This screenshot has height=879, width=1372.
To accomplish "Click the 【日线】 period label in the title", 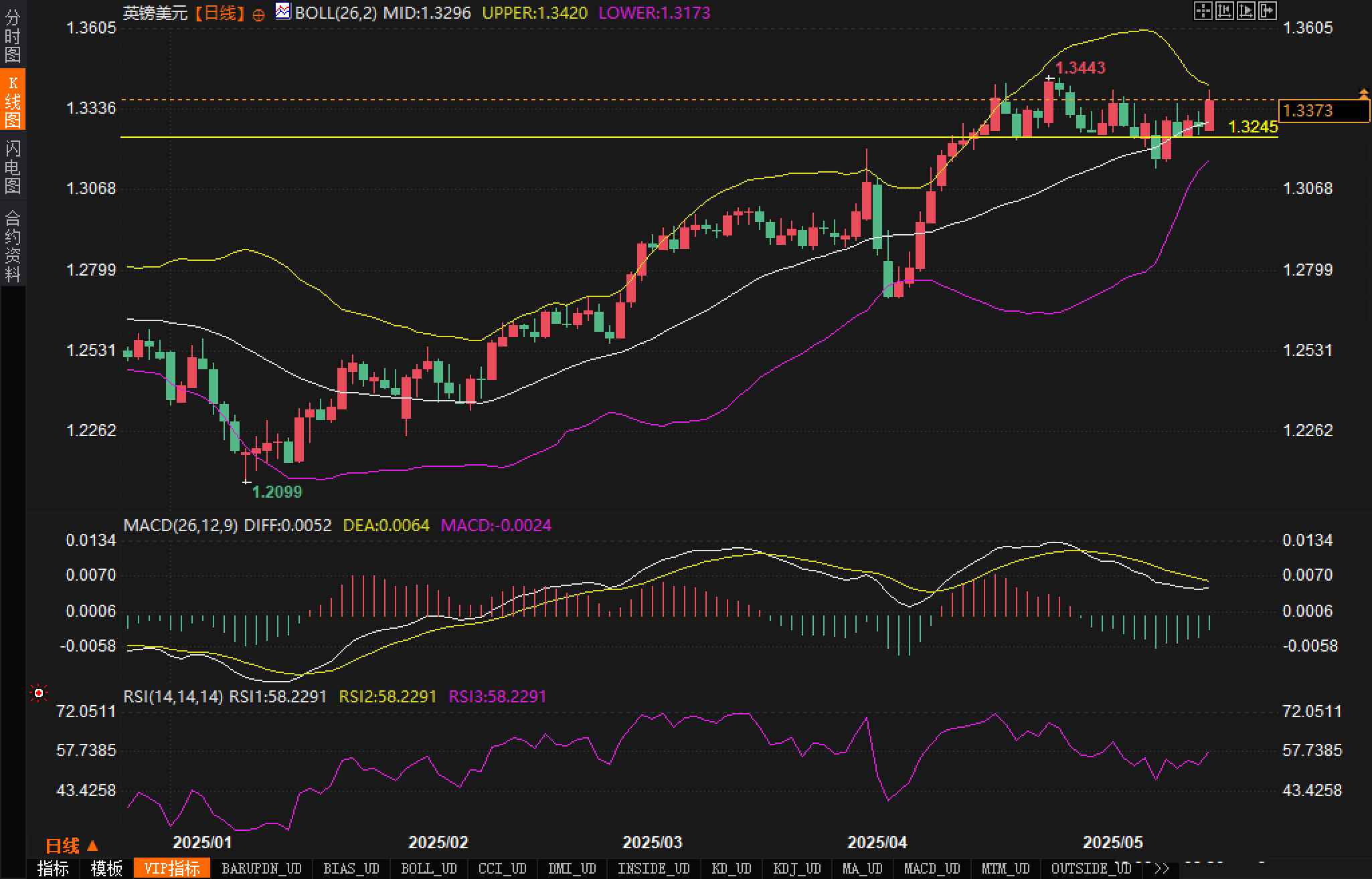I will (x=220, y=13).
